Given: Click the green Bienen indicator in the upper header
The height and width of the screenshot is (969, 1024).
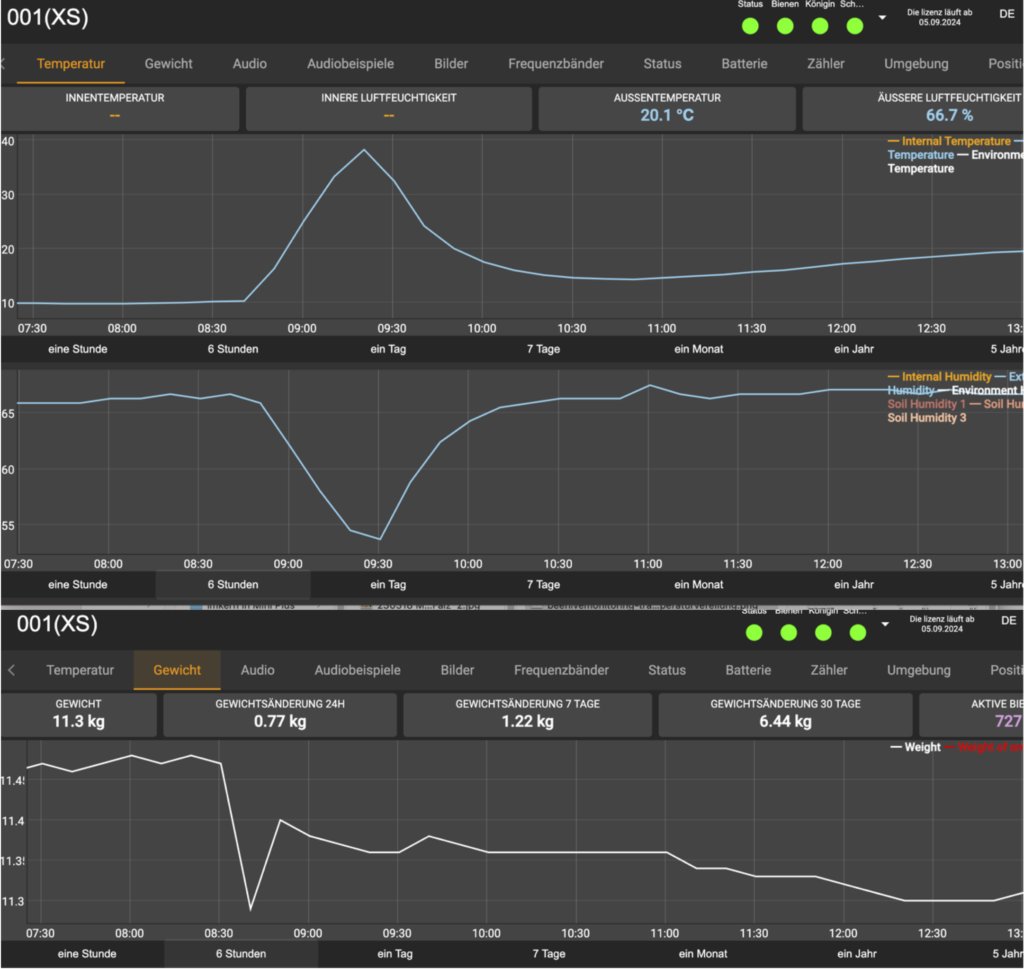Looking at the screenshot, I should (785, 26).
